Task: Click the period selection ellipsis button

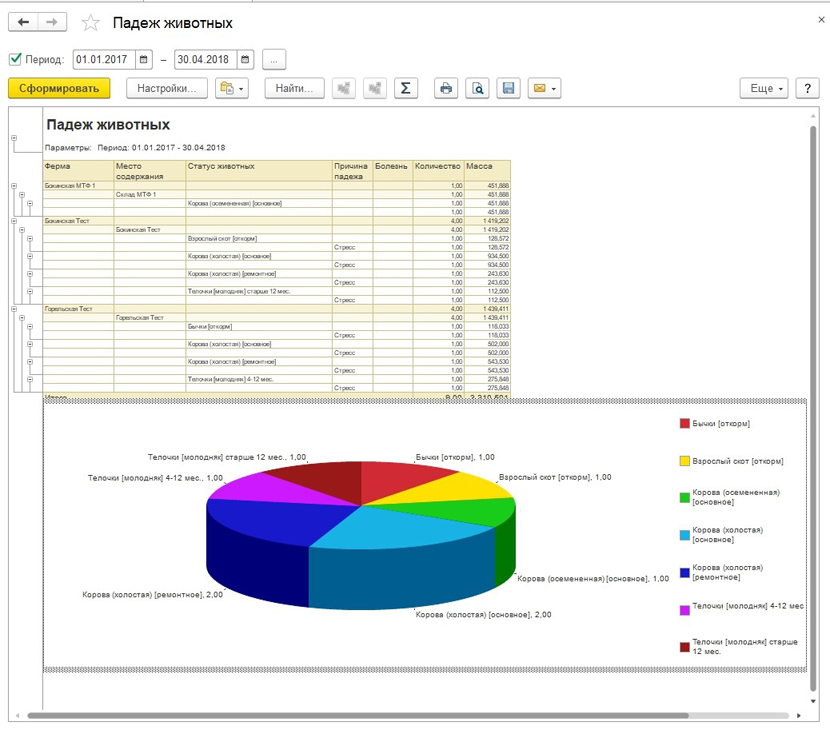Action: [x=275, y=59]
